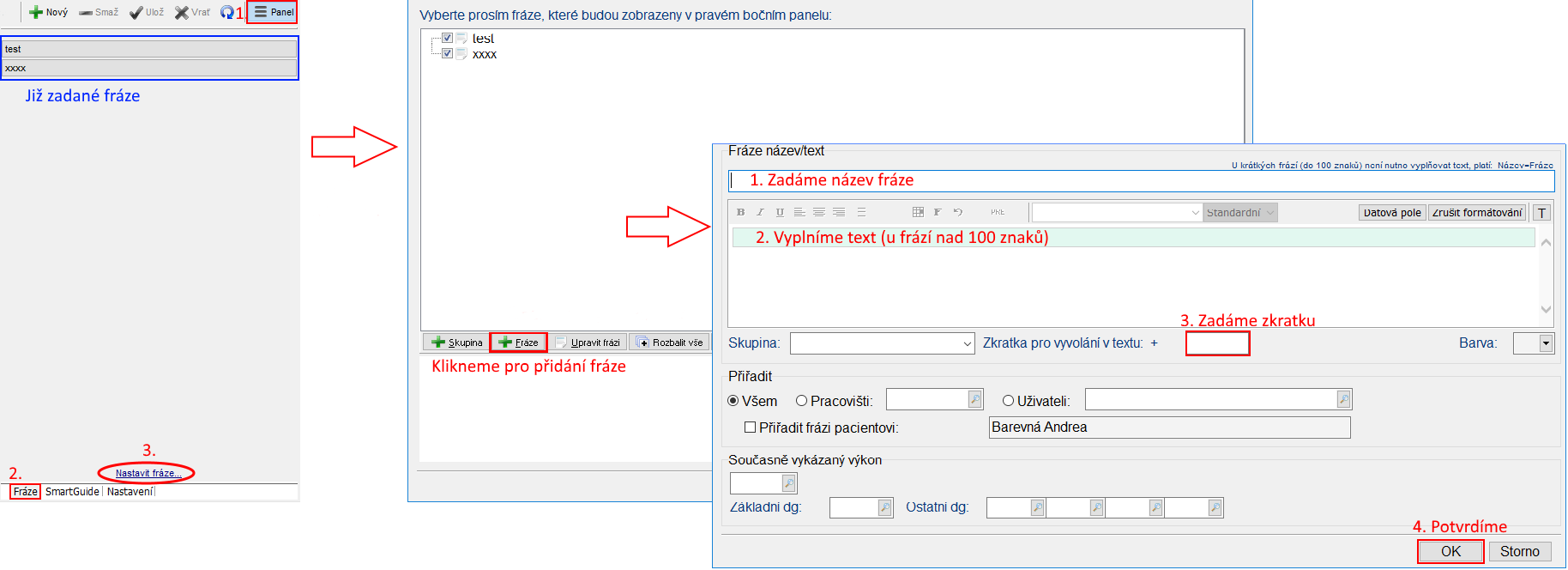Select the Uživateli radio button
This screenshot has width=1568, height=570.
[x=1009, y=401]
